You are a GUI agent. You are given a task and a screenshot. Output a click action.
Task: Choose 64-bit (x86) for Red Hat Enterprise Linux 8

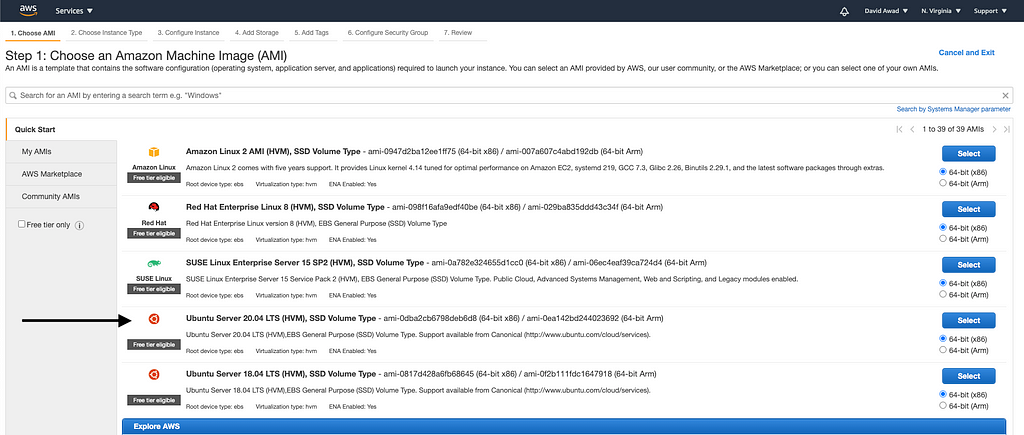point(942,227)
